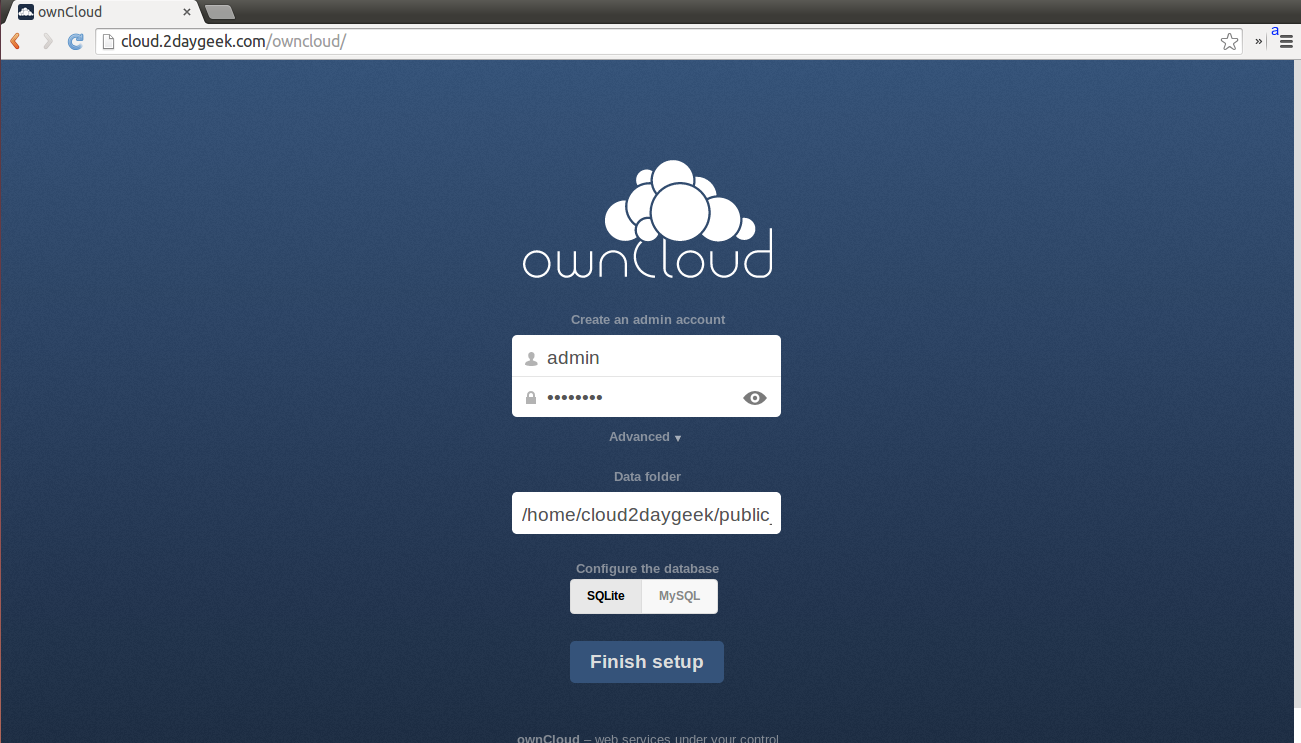Image resolution: width=1301 pixels, height=743 pixels.
Task: Click the "Configure the database" label
Action: (647, 569)
